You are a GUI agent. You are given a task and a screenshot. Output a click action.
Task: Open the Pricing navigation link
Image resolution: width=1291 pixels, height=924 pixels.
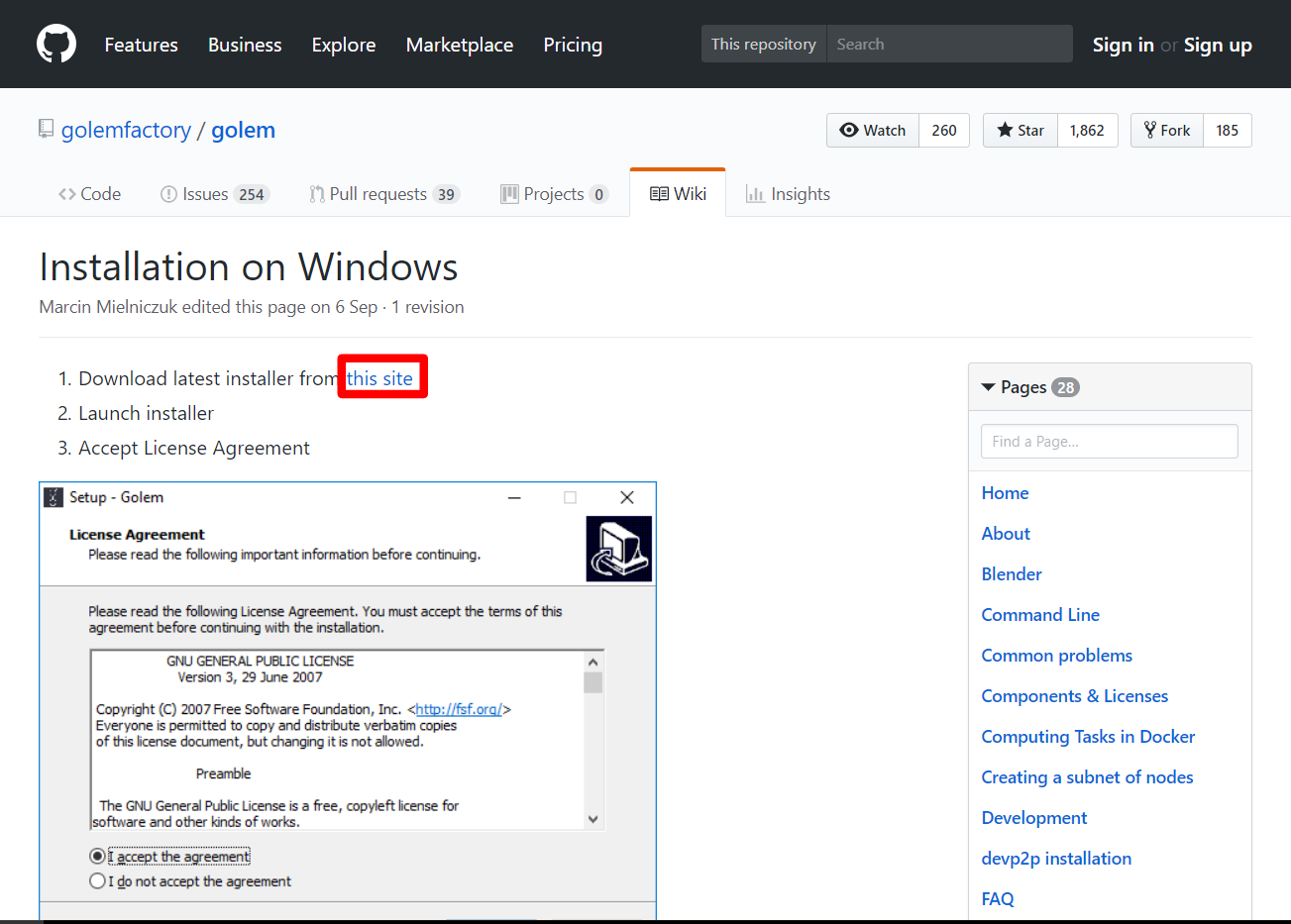pyautogui.click(x=573, y=45)
